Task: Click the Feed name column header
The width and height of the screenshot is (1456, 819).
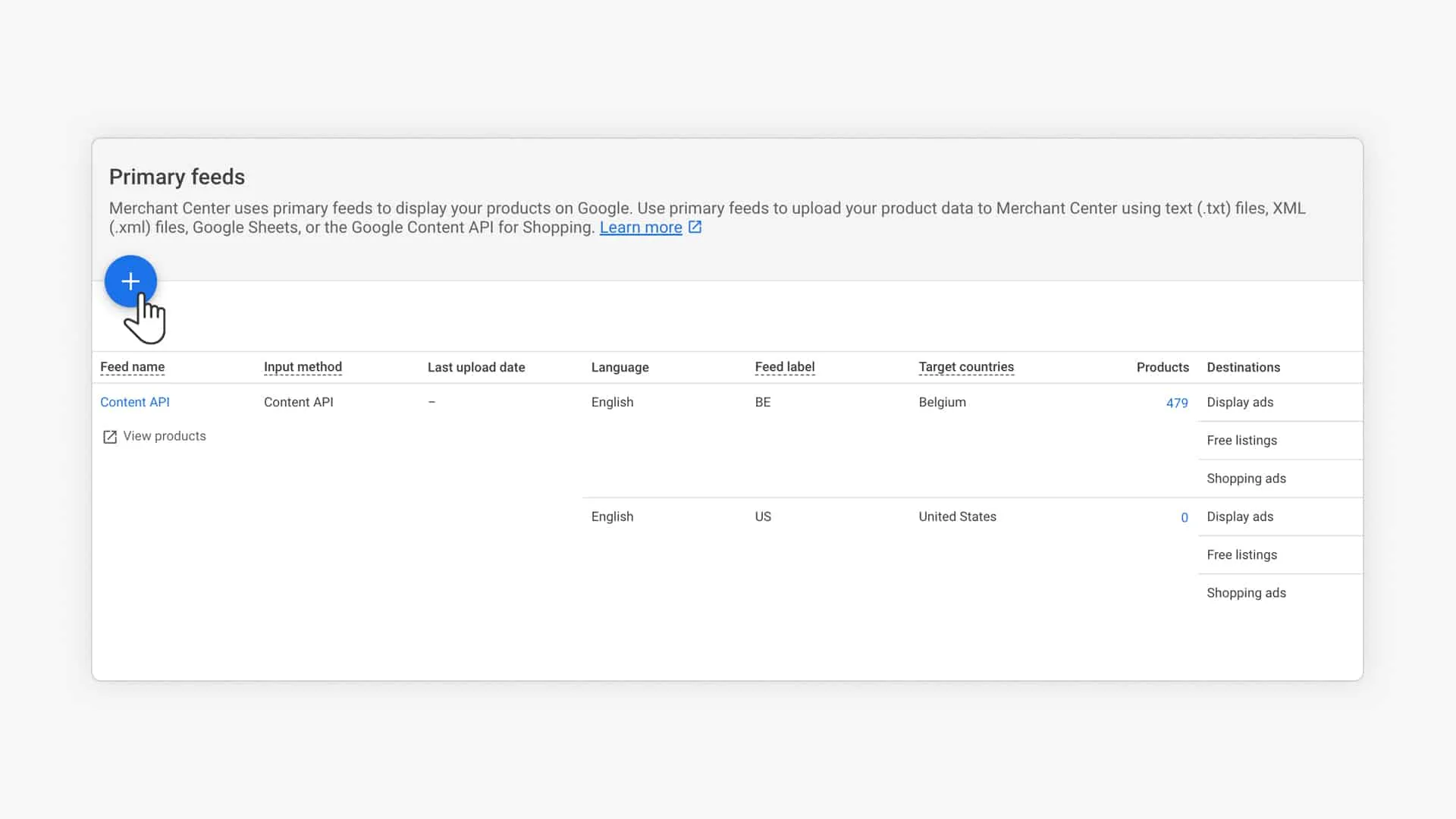Action: coord(132,367)
